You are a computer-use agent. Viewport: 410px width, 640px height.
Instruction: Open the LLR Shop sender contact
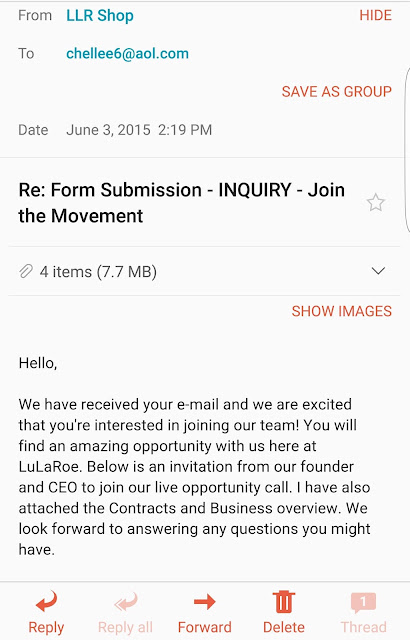100,16
